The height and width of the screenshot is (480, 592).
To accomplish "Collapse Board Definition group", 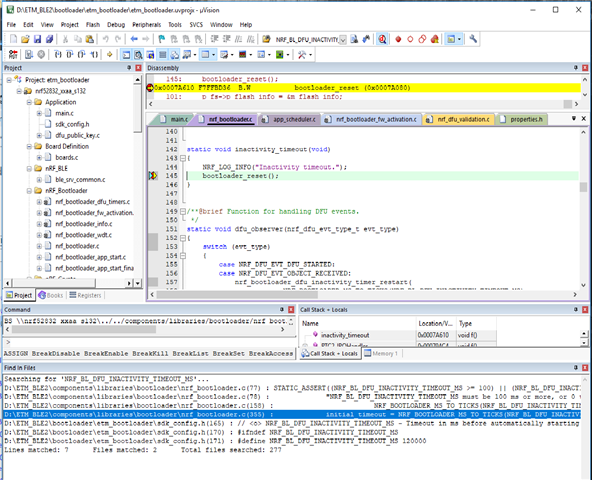I will [29, 147].
